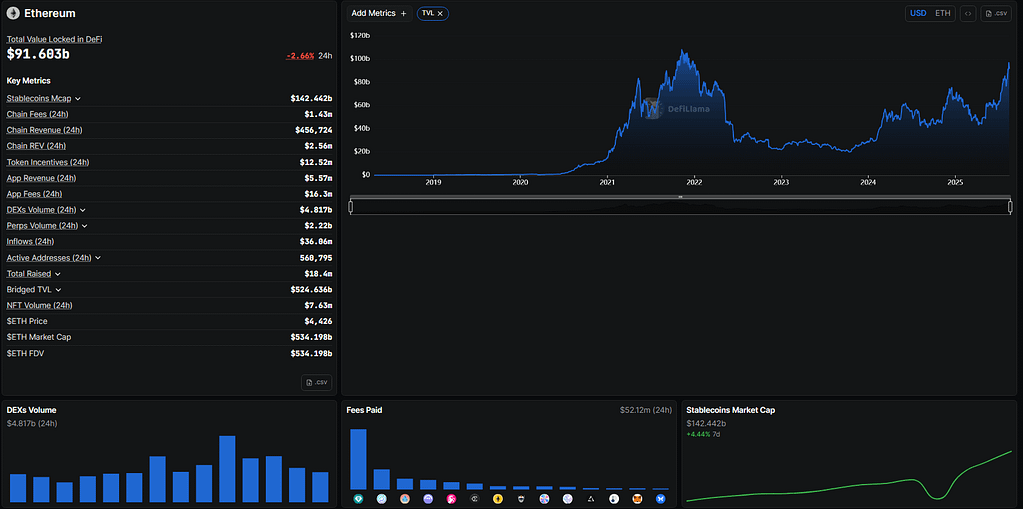This screenshot has width=1023, height=509.
Task: Open the embed code icon button above the chart
Action: [x=968, y=13]
